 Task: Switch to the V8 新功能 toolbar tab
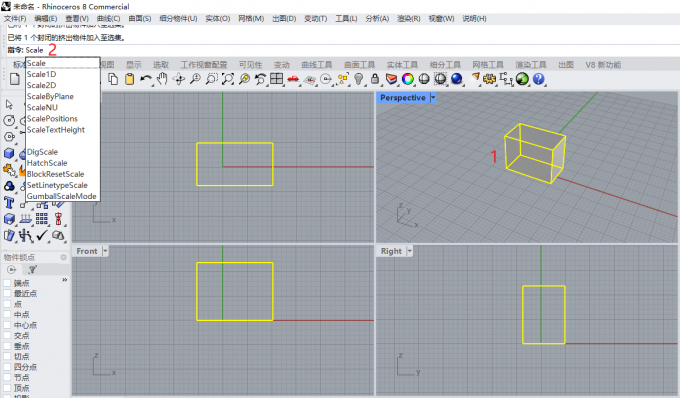coord(603,65)
